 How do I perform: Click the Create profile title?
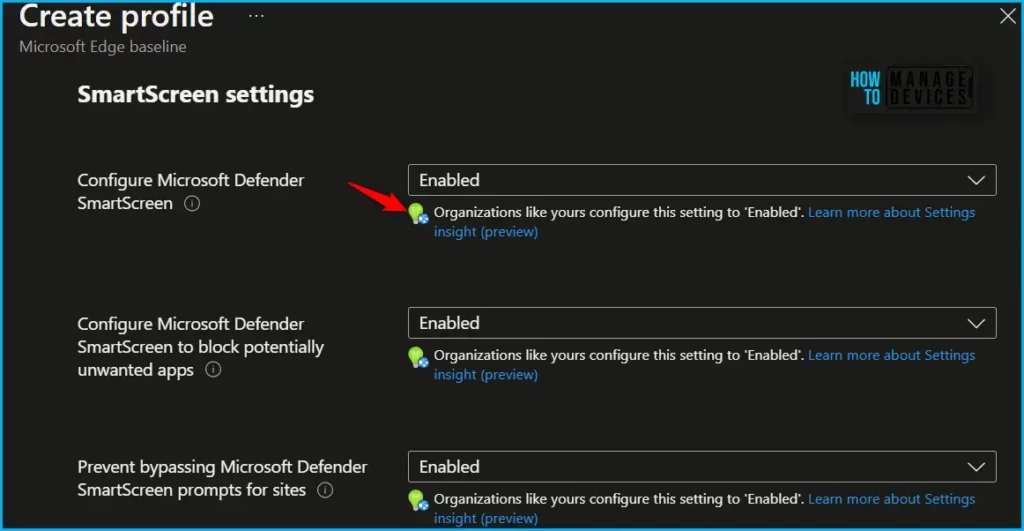116,16
